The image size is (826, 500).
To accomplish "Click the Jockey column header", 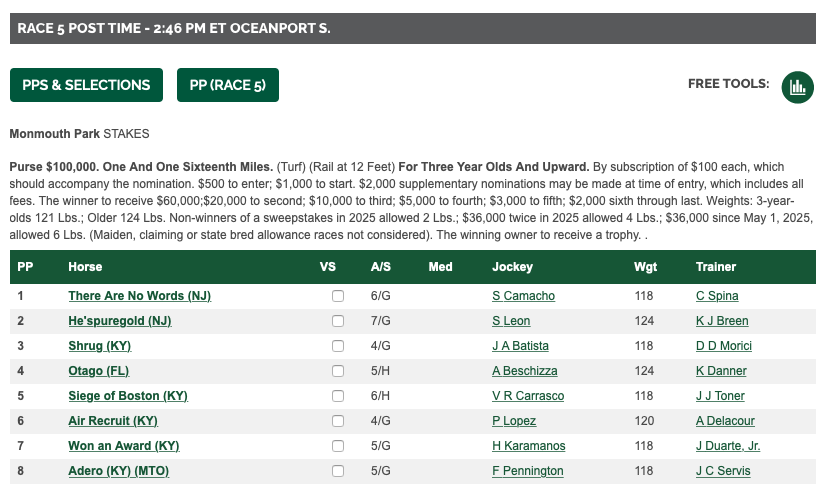I will pos(512,267).
